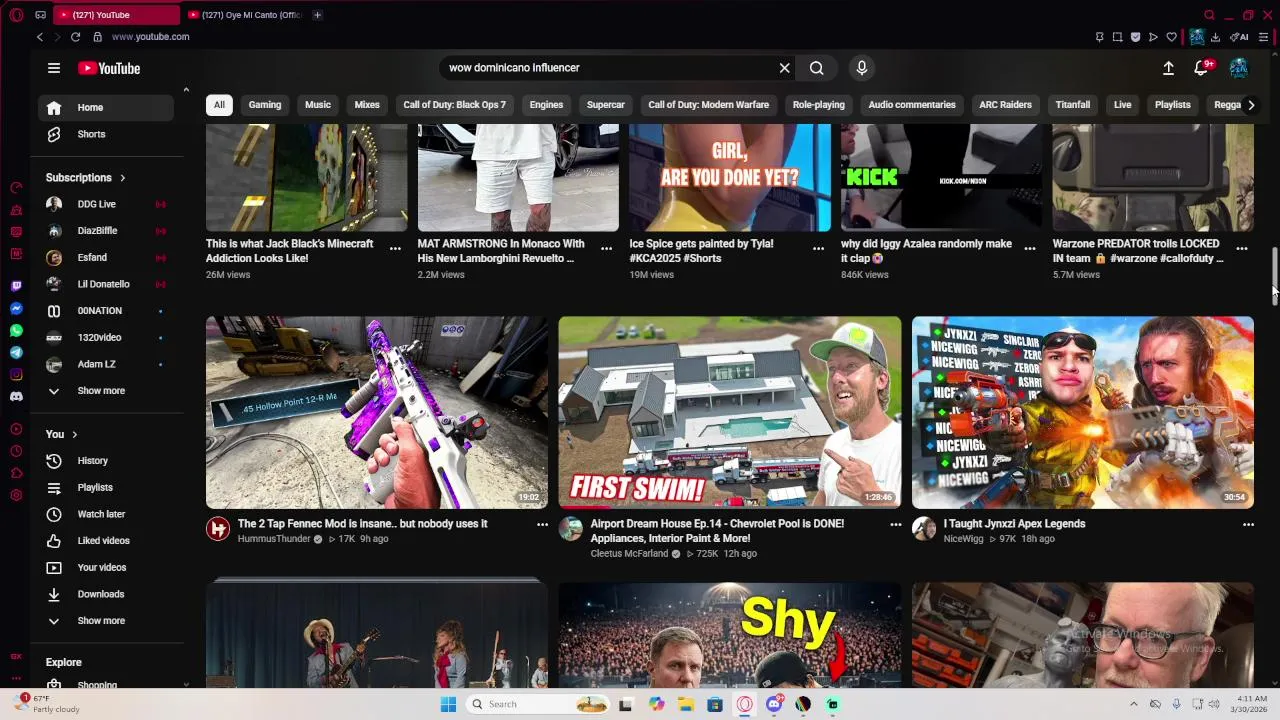
Task: Visit the Cleetus McFarland channel link
Action: pyautogui.click(x=629, y=554)
